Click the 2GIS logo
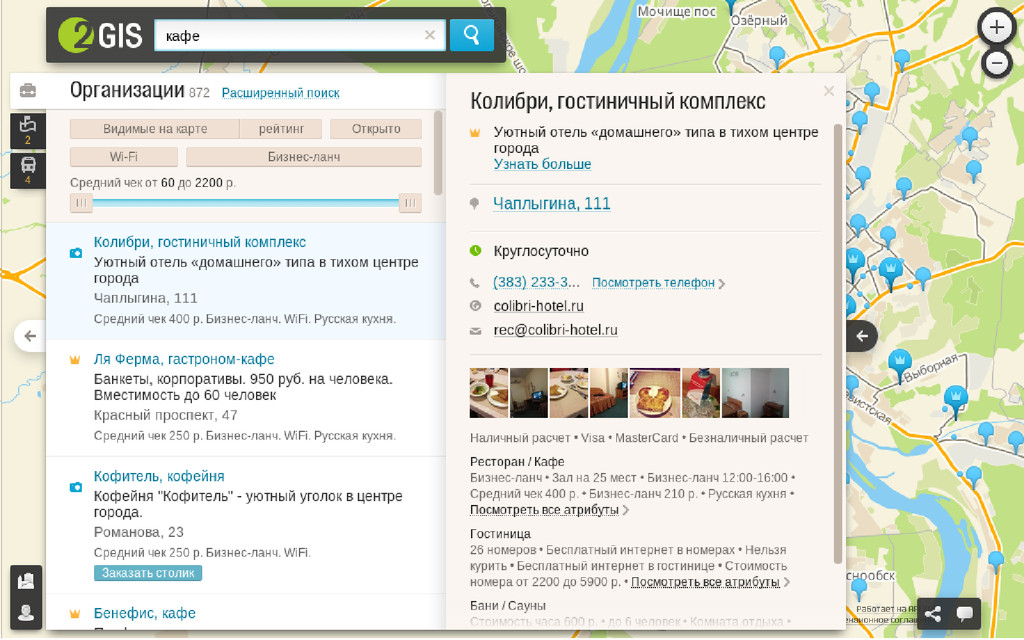 click(100, 35)
